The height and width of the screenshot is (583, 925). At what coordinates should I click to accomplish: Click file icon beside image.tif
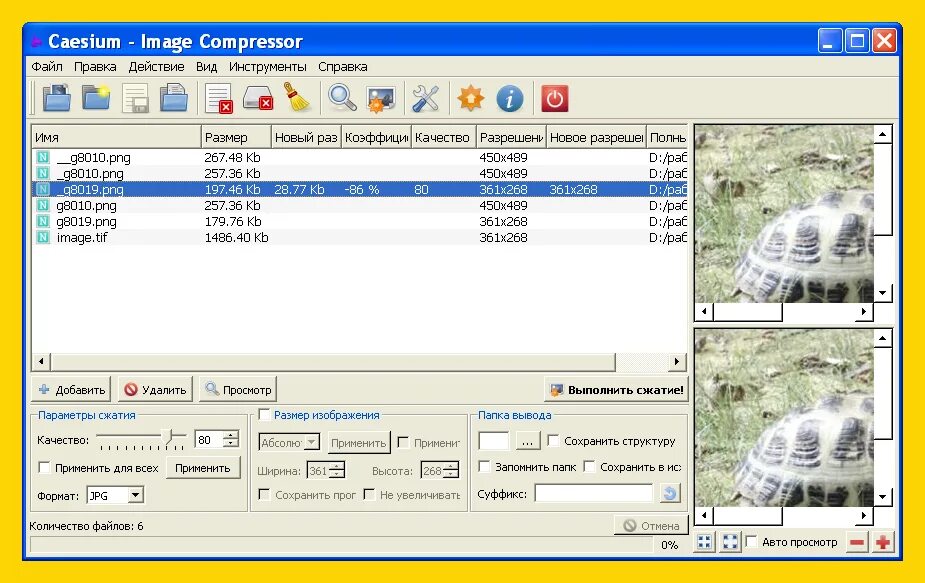coord(43,237)
